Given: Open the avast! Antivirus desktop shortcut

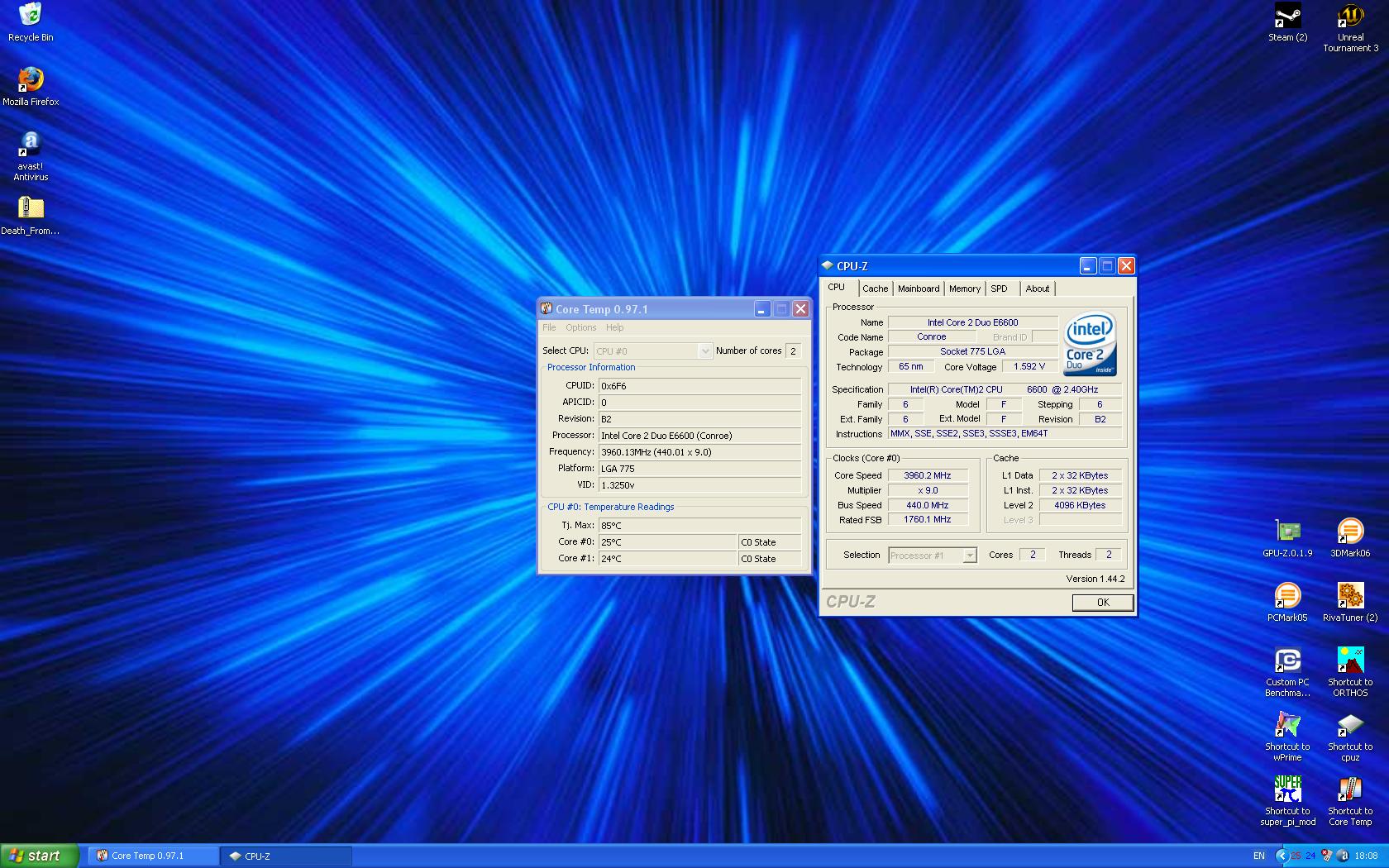Looking at the screenshot, I should (31, 155).
